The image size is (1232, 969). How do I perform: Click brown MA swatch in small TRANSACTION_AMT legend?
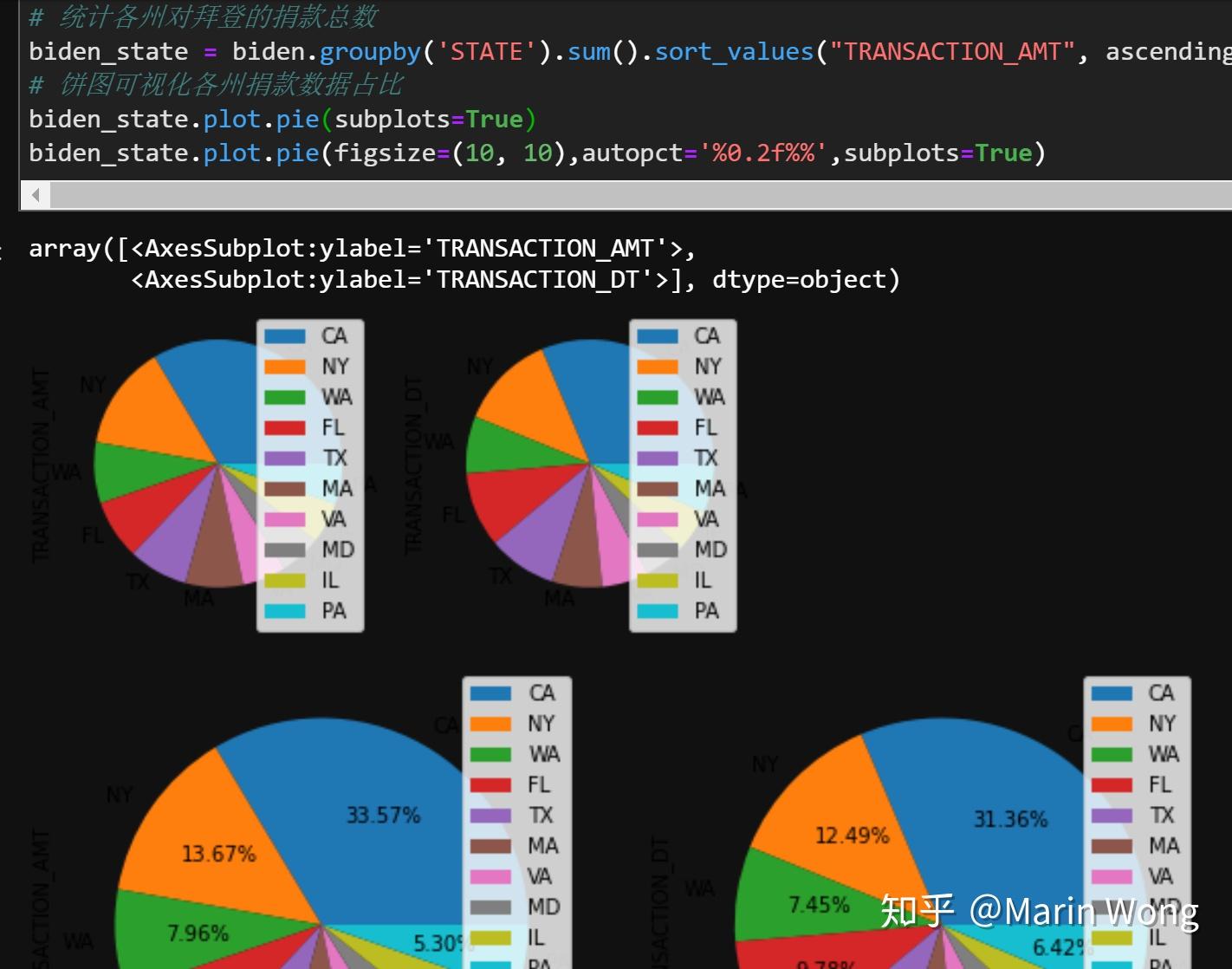285,489
